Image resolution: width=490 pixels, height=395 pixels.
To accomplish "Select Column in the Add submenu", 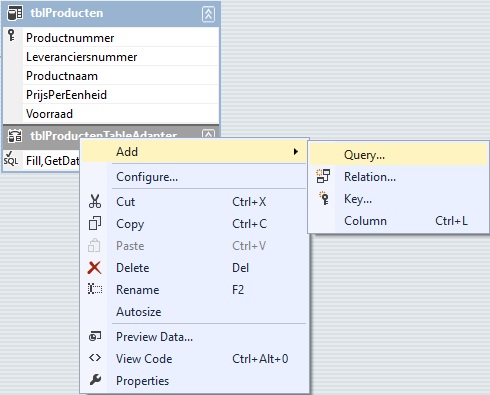I will [398, 221].
